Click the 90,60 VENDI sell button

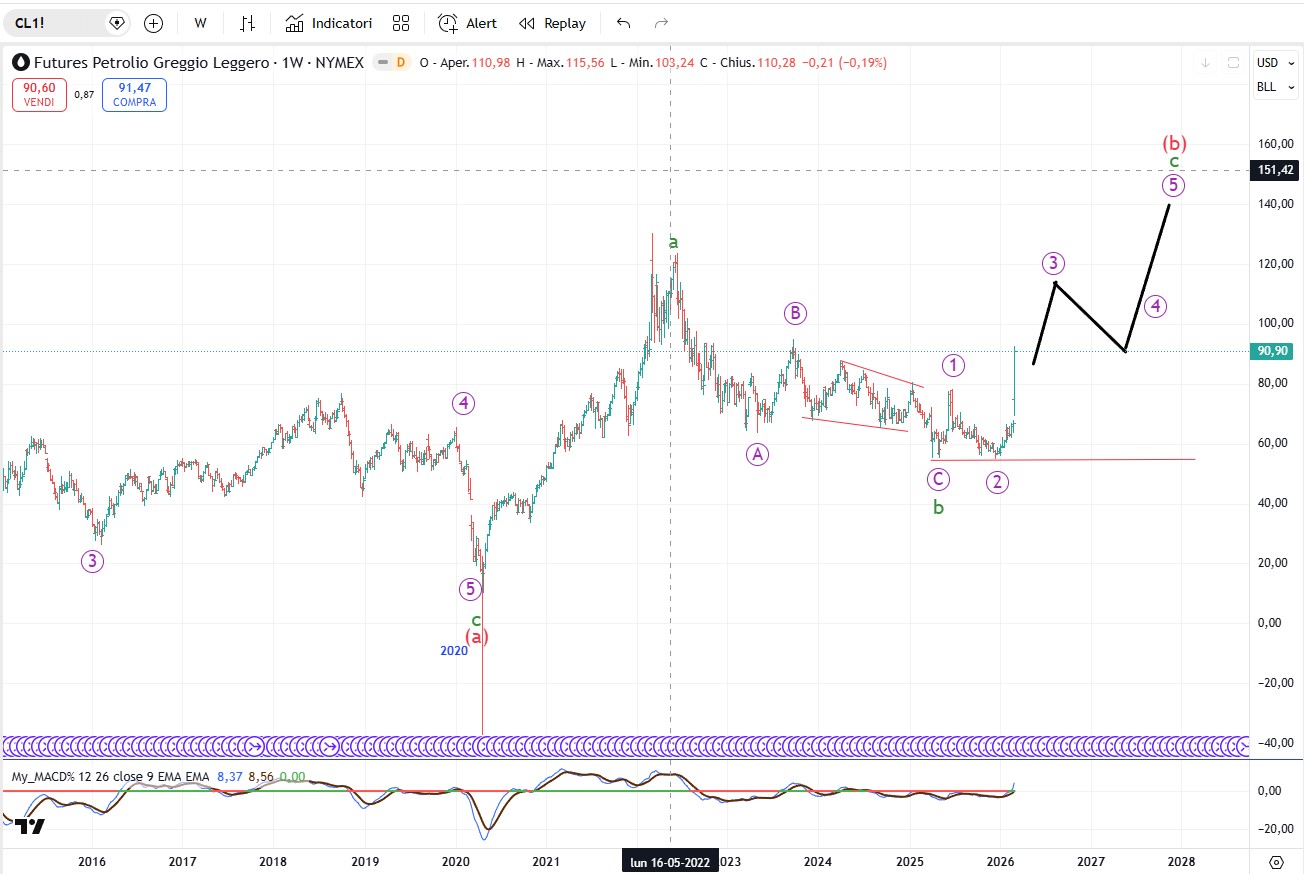(39, 95)
